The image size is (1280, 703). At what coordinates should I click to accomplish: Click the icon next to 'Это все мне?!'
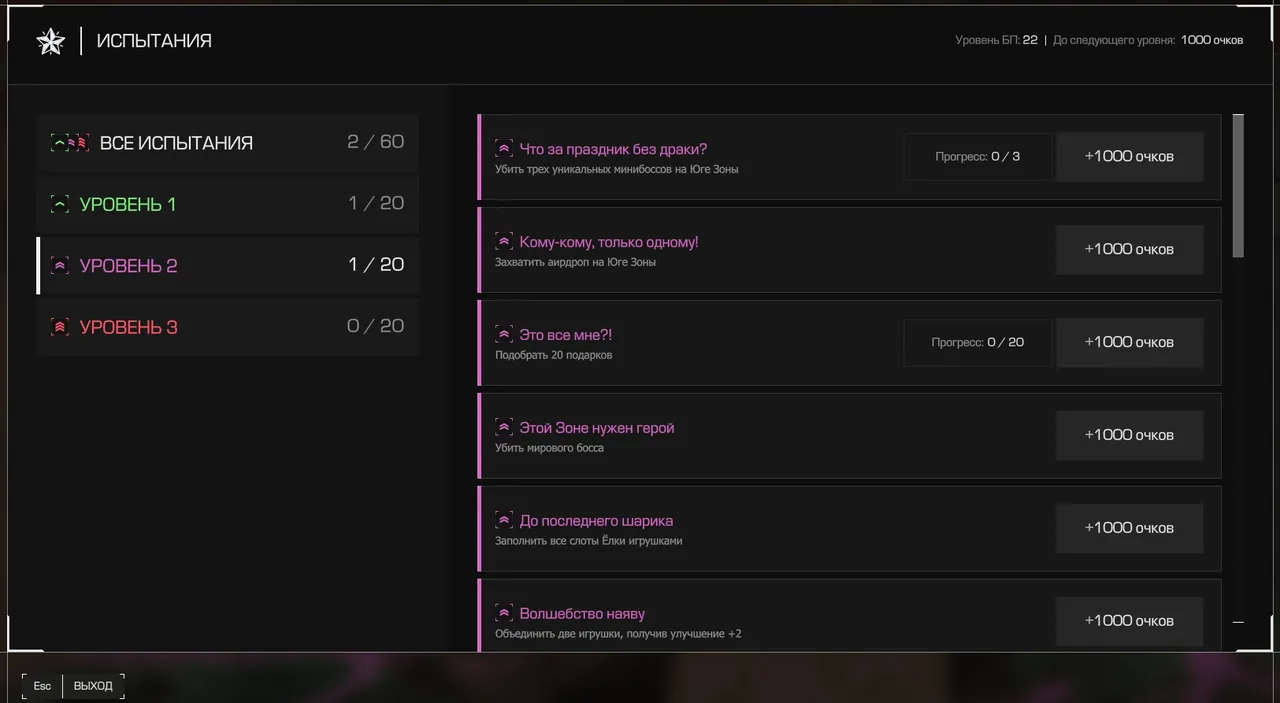[x=504, y=335]
